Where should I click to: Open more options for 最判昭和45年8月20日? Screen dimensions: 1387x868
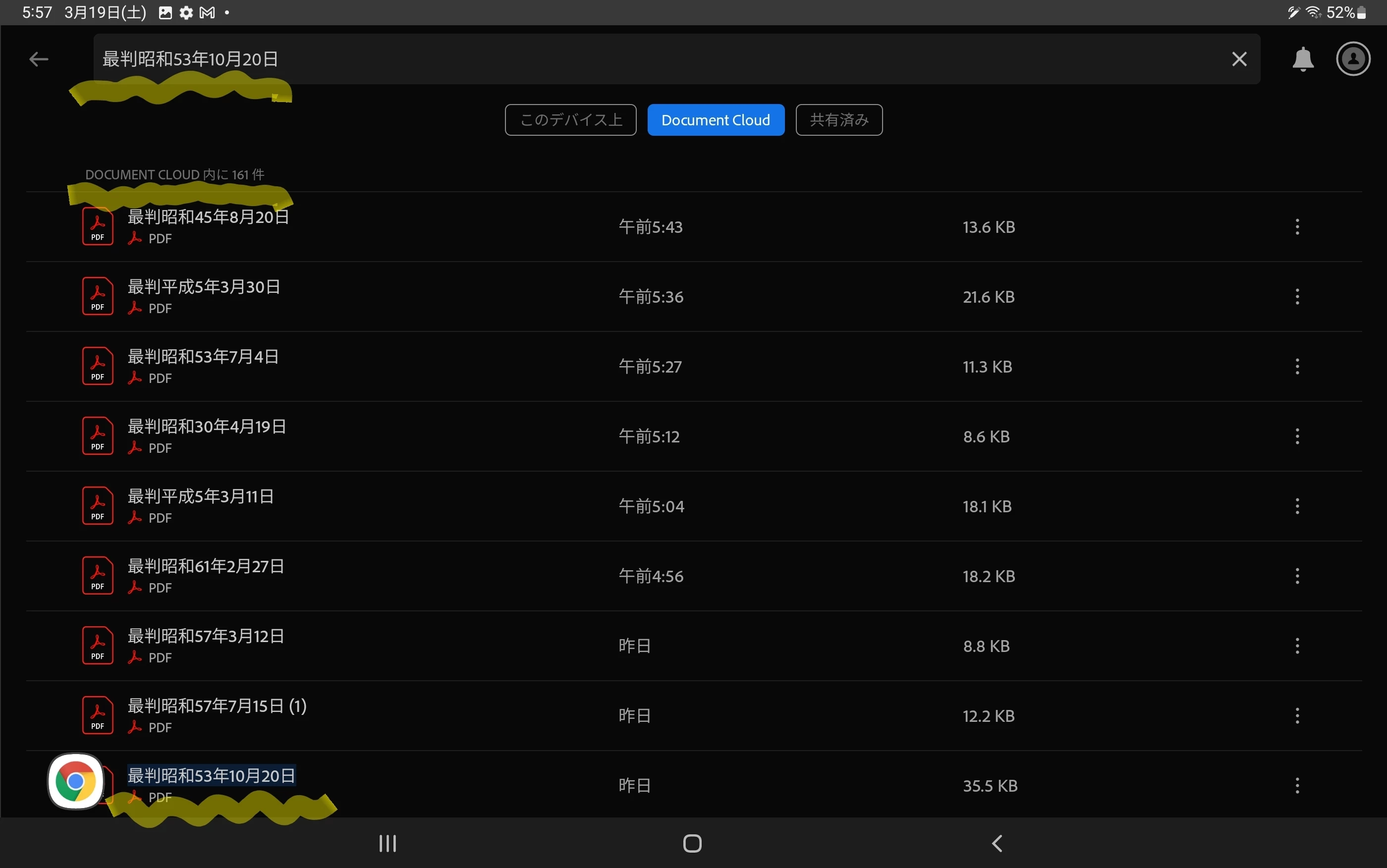tap(1297, 227)
